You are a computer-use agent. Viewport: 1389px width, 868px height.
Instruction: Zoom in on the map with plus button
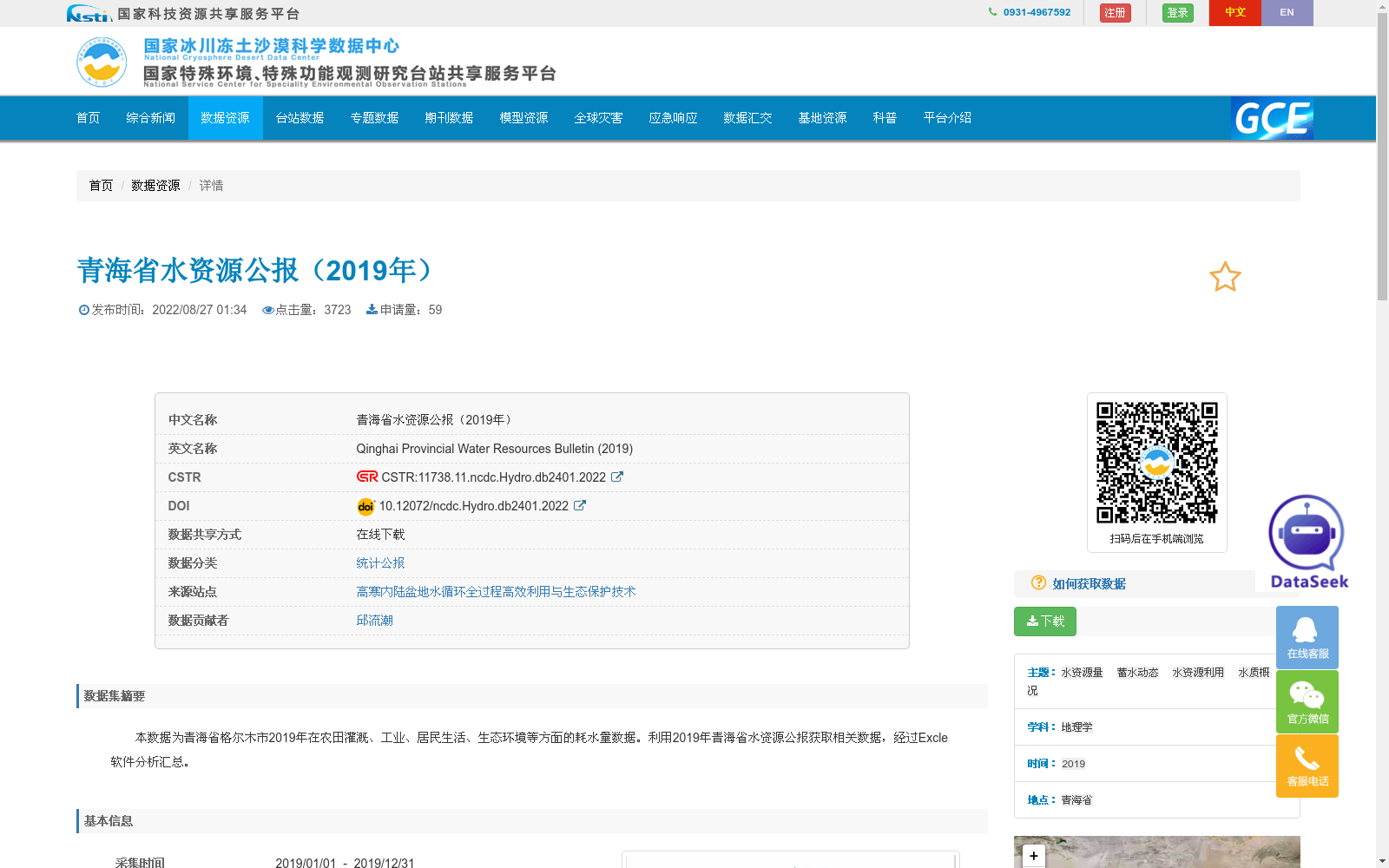[x=1033, y=856]
